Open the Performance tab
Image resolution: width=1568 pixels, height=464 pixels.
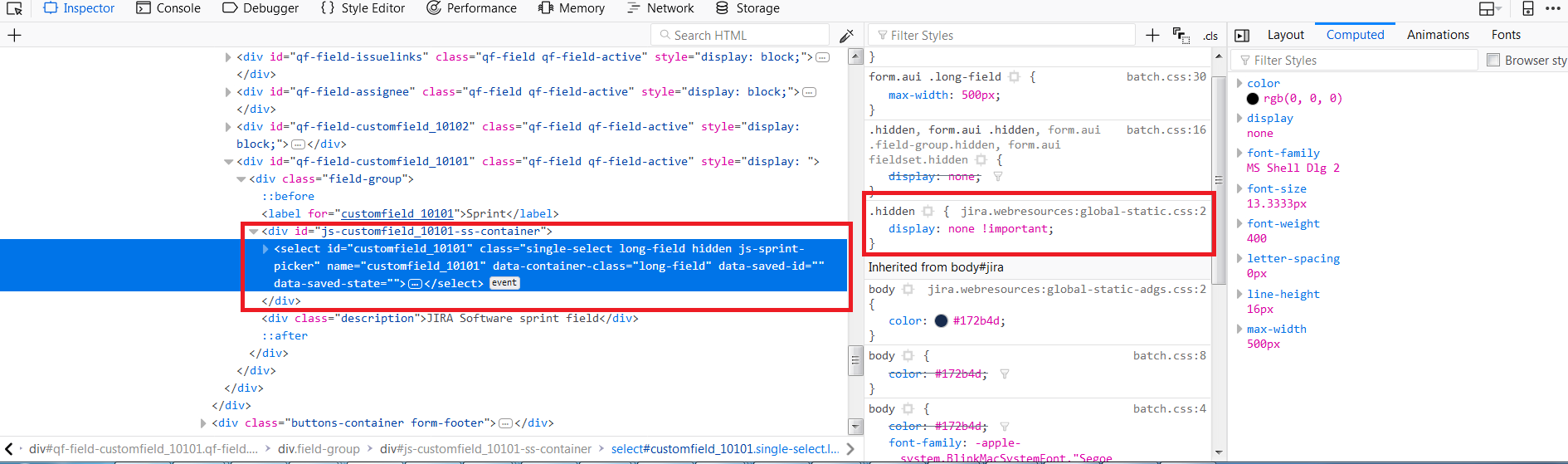click(471, 8)
